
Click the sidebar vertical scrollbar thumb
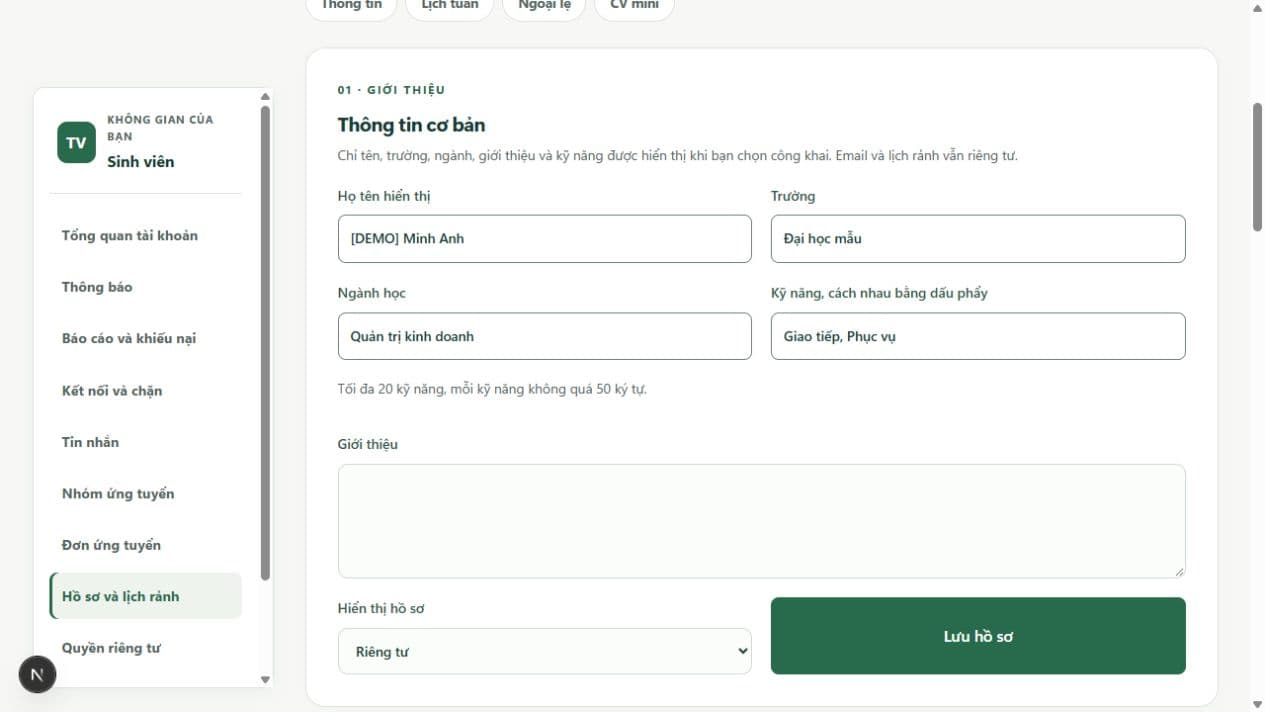[x=265, y=342]
